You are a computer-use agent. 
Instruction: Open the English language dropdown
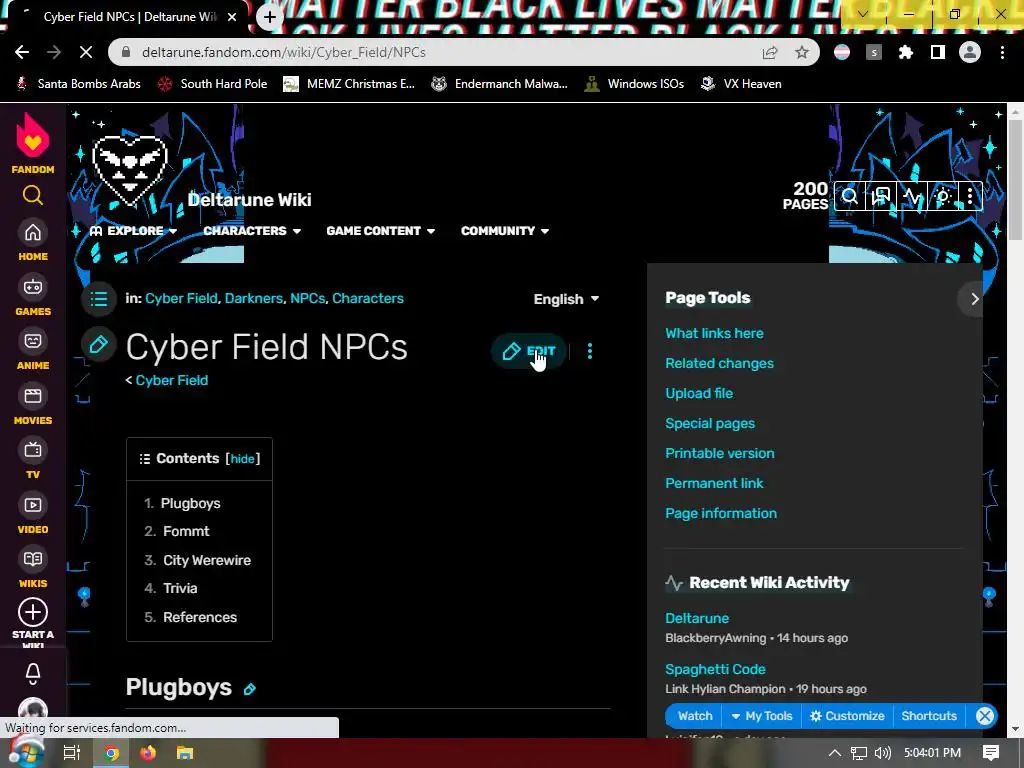[566, 299]
